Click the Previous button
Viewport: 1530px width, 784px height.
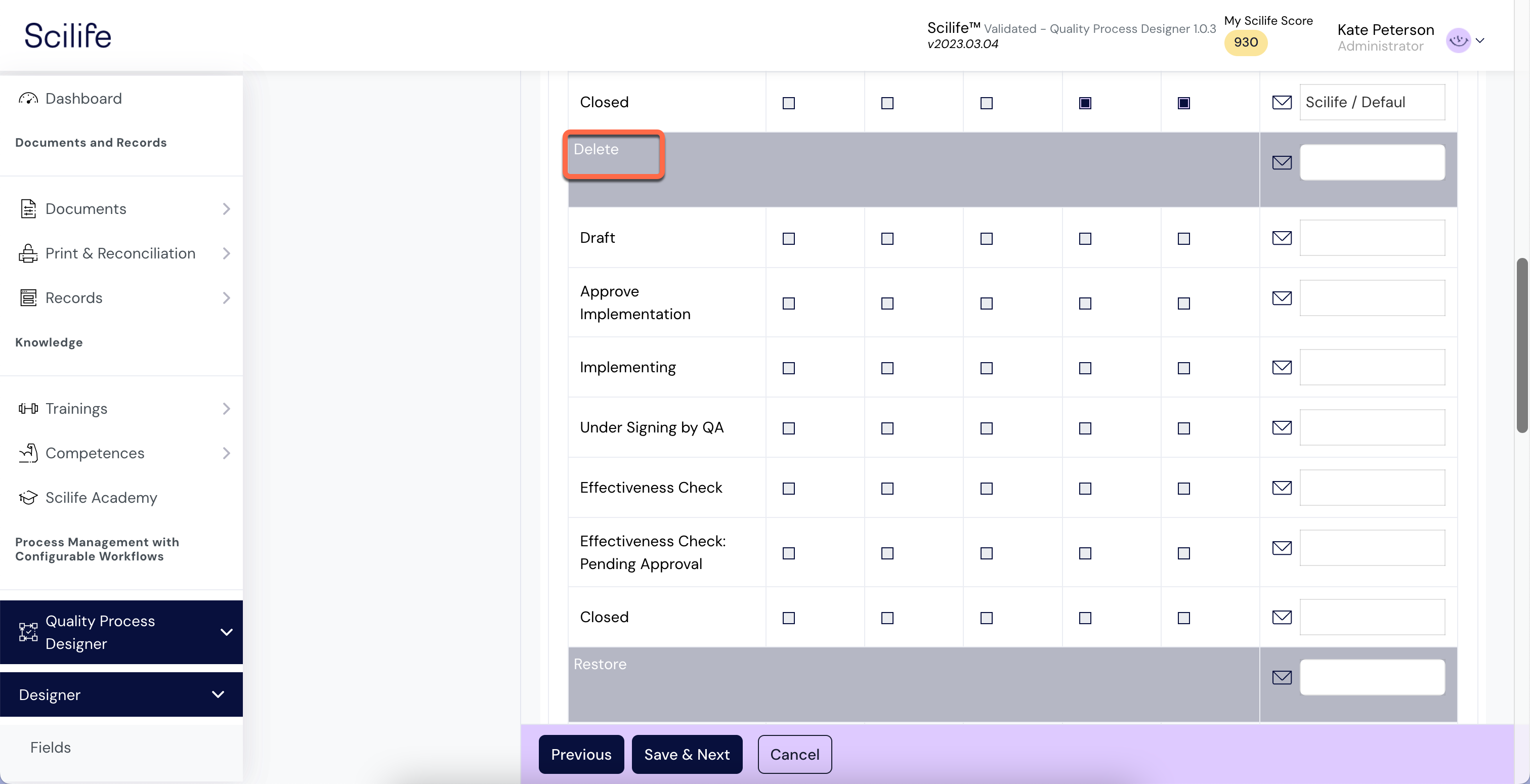(581, 754)
